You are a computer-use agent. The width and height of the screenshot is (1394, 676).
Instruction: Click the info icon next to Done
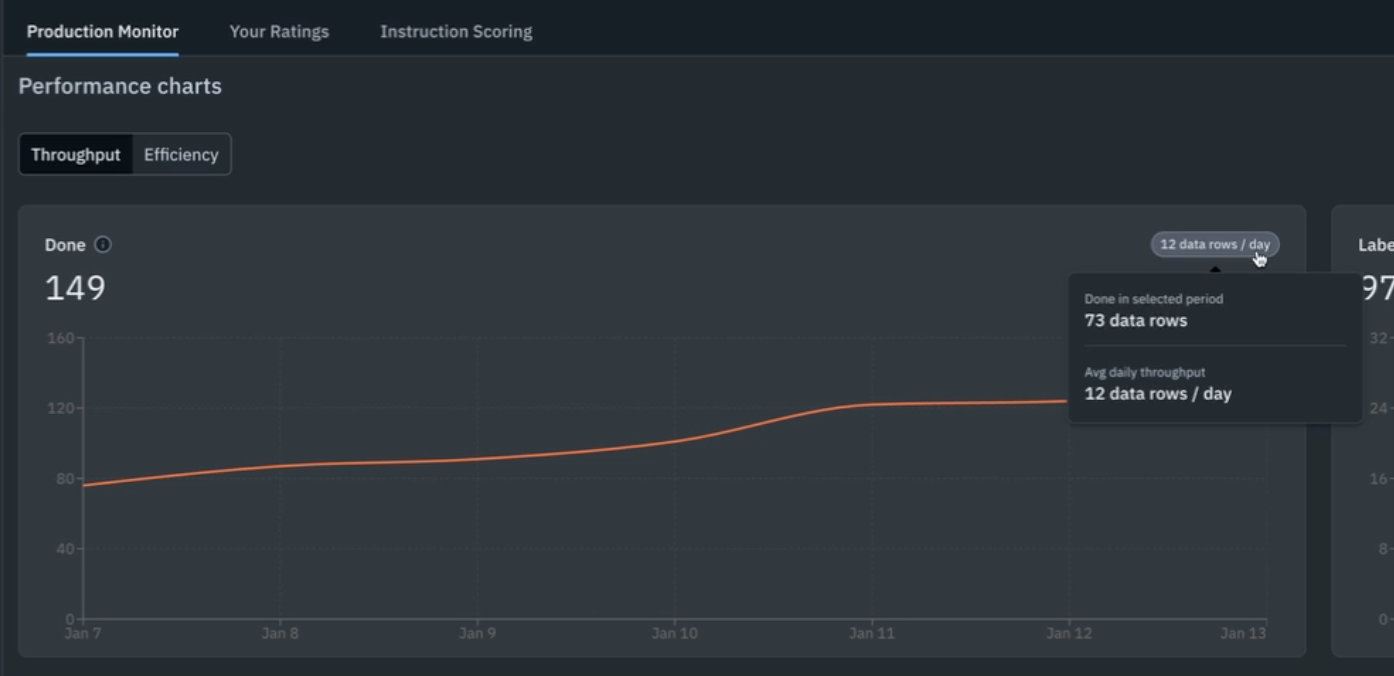click(104, 244)
